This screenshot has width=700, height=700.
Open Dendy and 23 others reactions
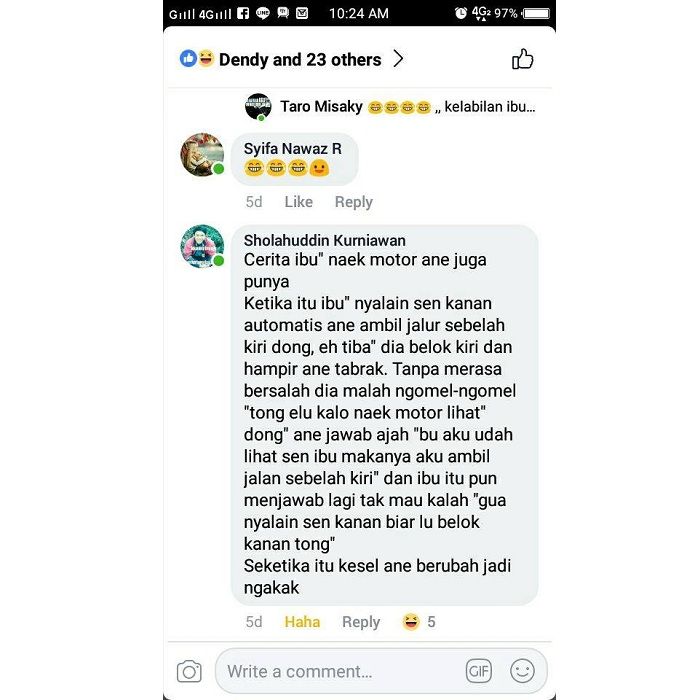[300, 59]
